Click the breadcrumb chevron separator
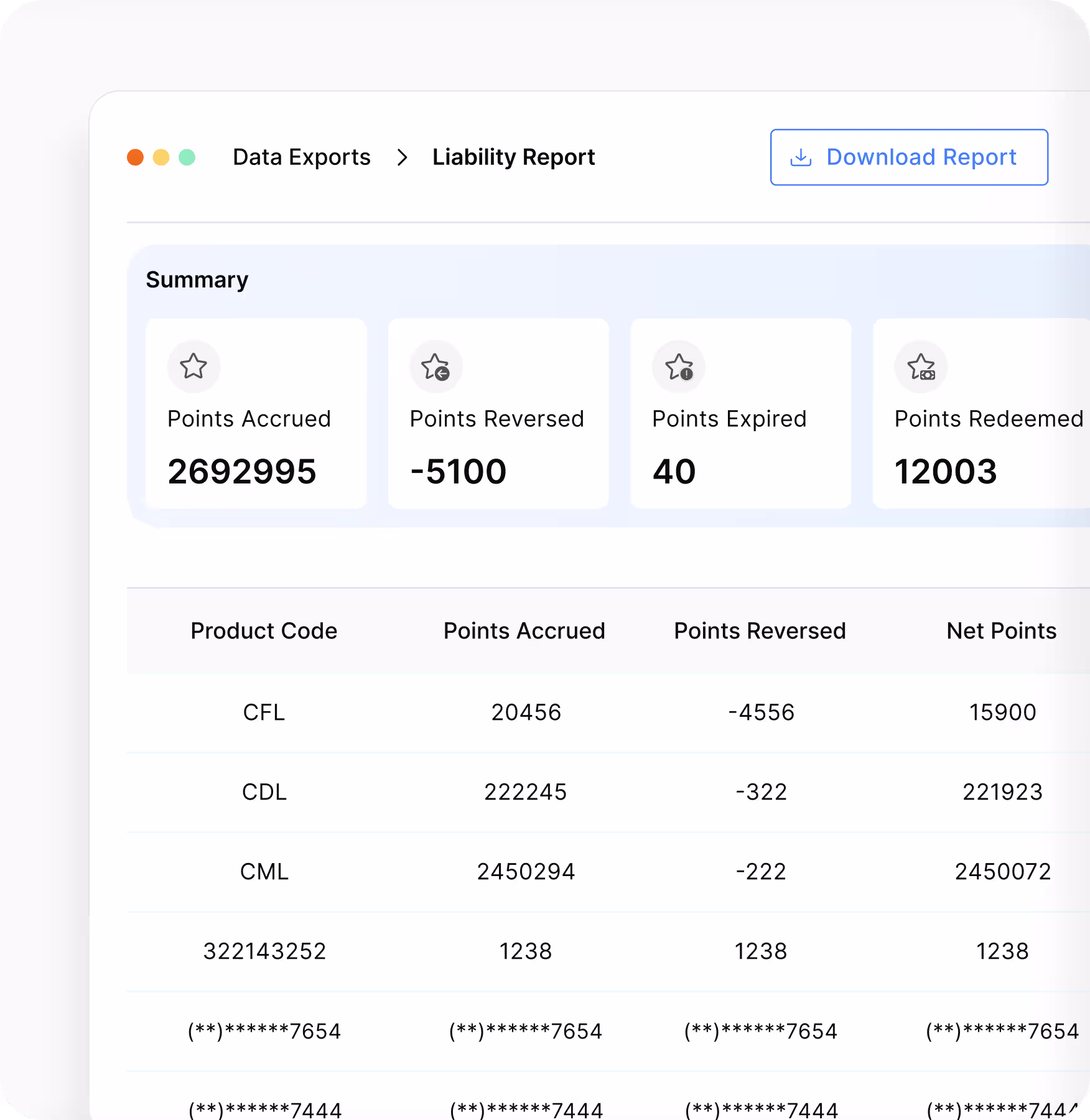 [402, 158]
